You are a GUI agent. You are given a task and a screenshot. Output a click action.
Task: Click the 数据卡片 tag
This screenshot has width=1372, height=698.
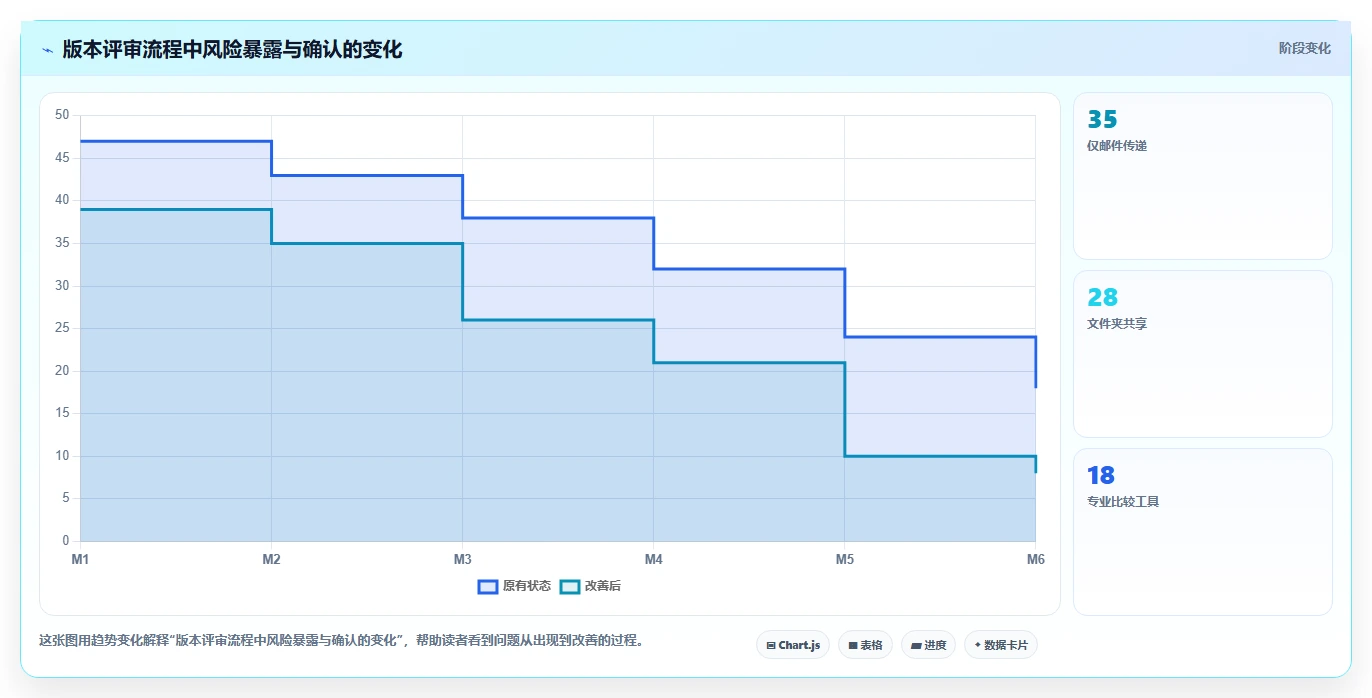(1001, 645)
